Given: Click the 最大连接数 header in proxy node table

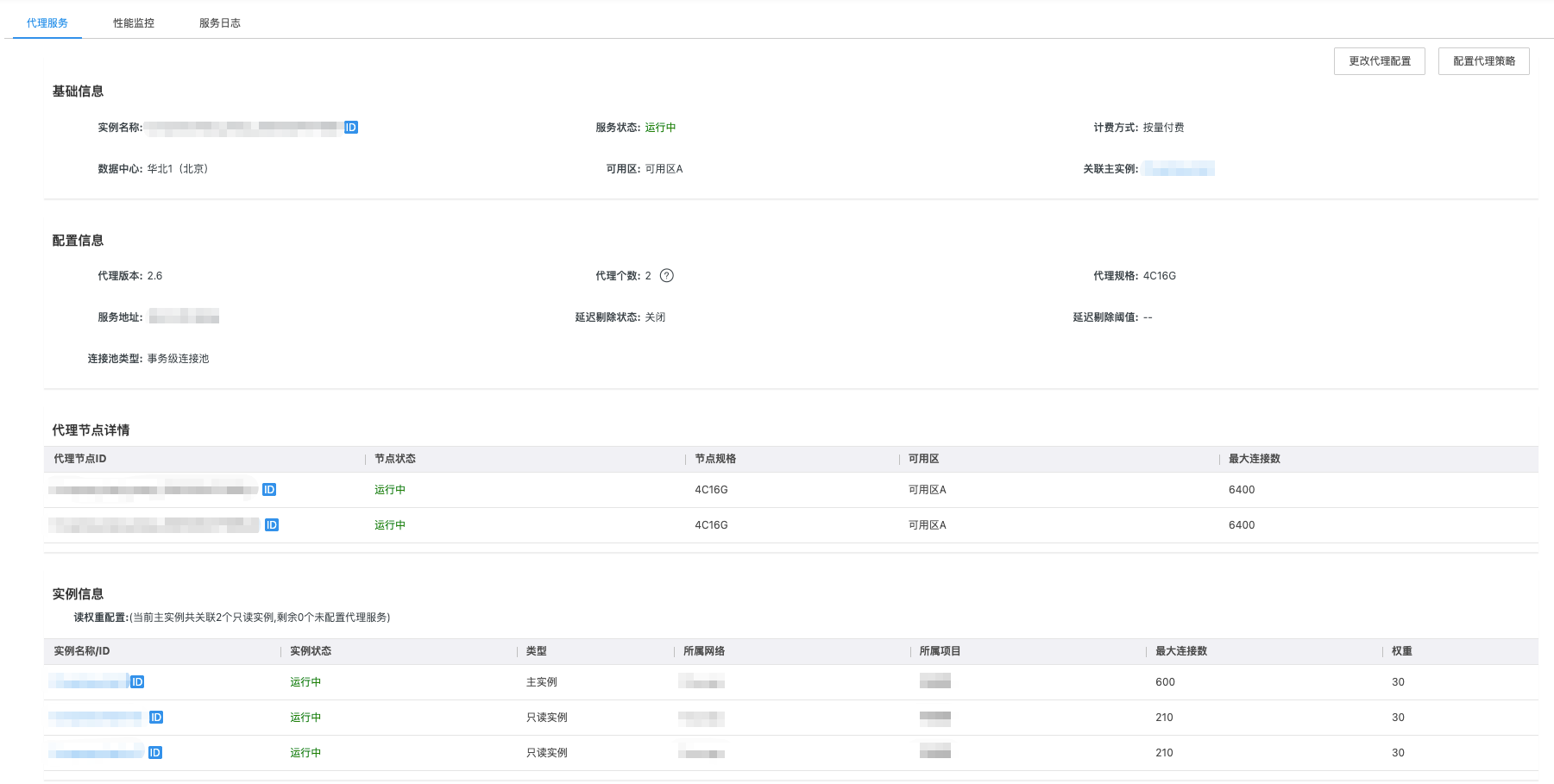Looking at the screenshot, I should (1254, 459).
